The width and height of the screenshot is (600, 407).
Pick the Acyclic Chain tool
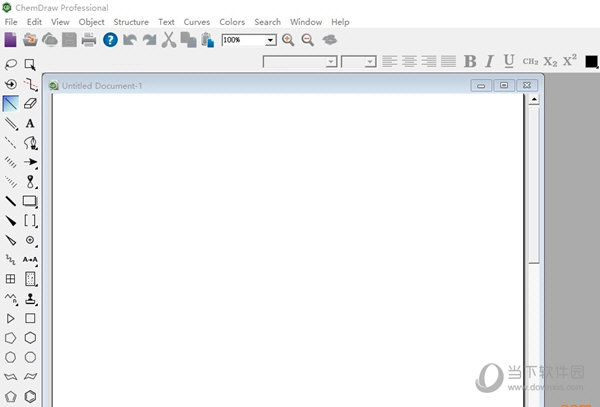pos(11,299)
